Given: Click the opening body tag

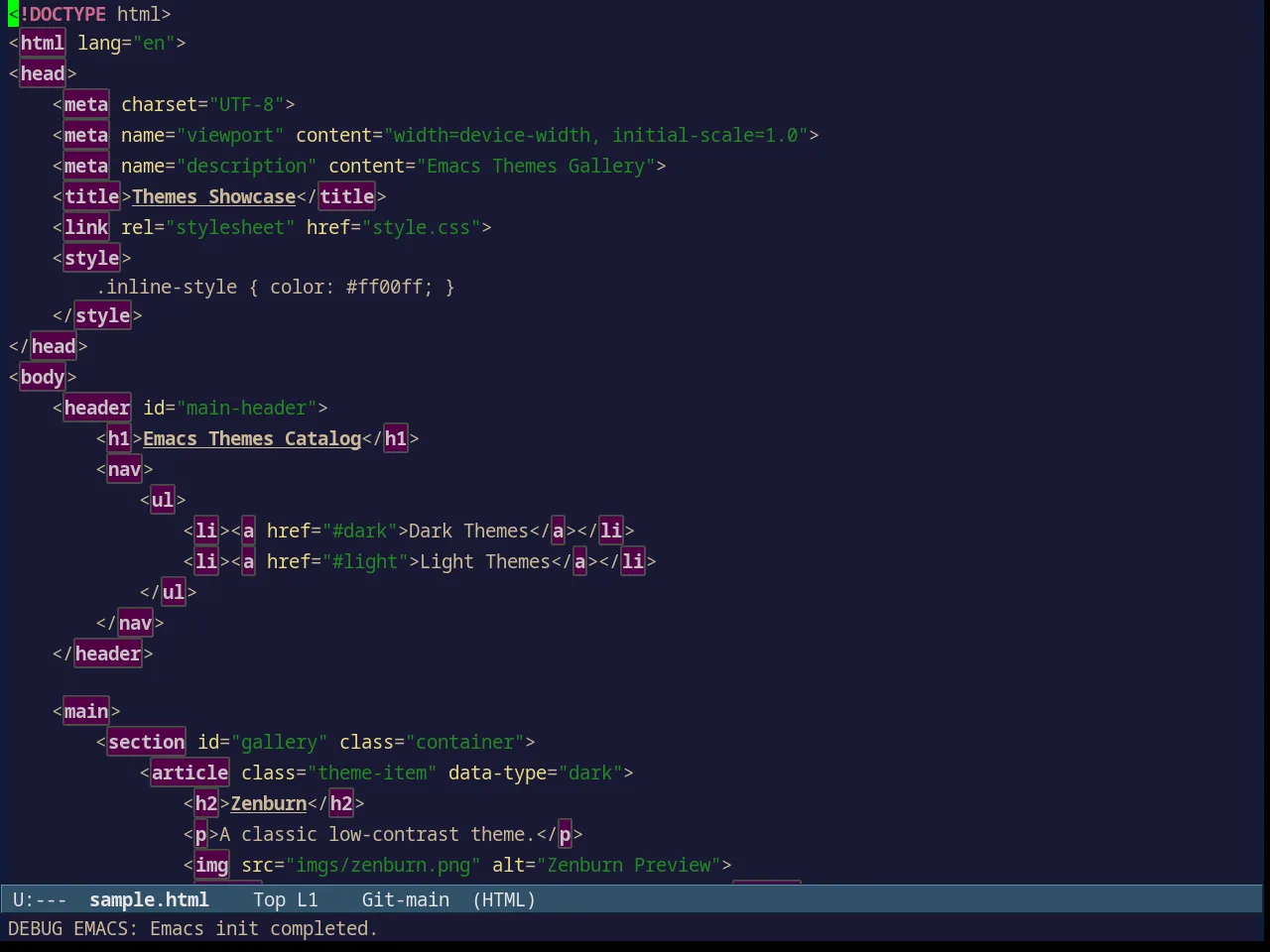Looking at the screenshot, I should [43, 377].
